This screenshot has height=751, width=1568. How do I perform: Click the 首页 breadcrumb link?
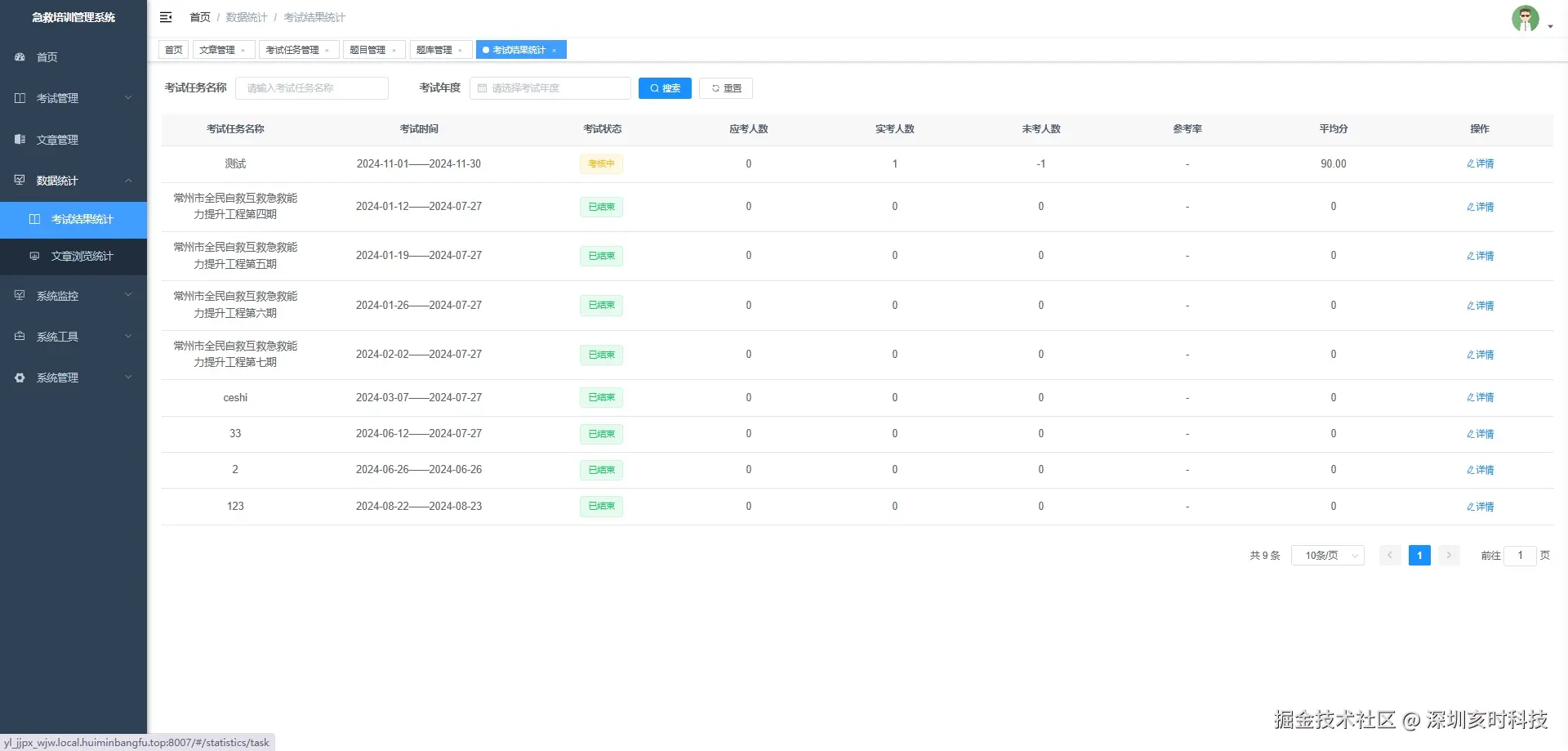[200, 17]
